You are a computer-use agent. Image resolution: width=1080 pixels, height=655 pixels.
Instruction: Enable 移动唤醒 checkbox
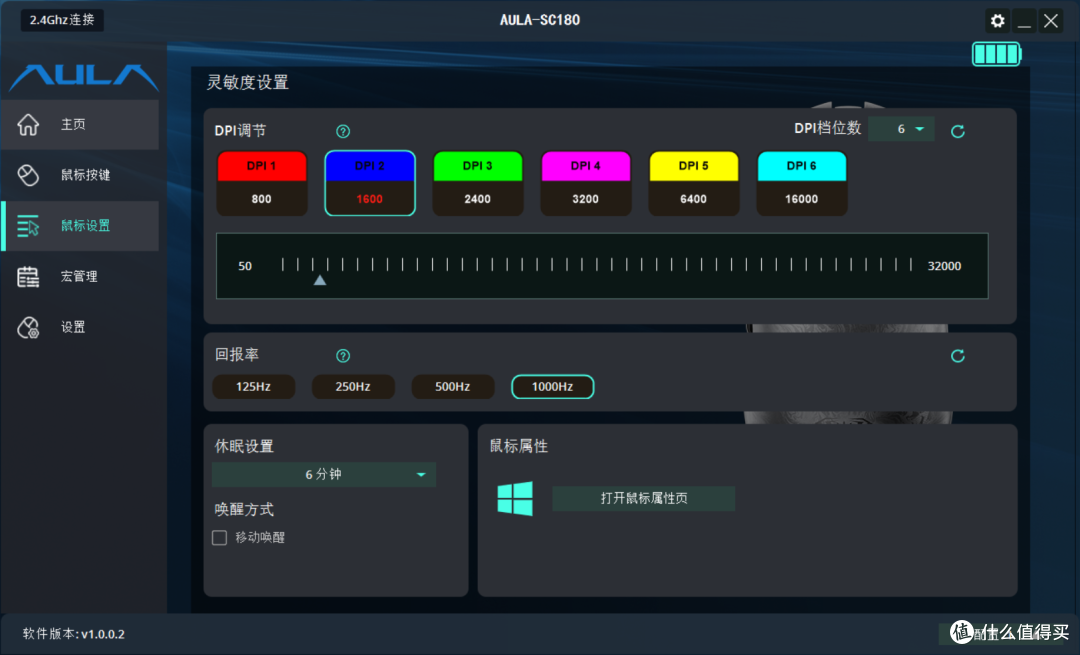[220, 538]
